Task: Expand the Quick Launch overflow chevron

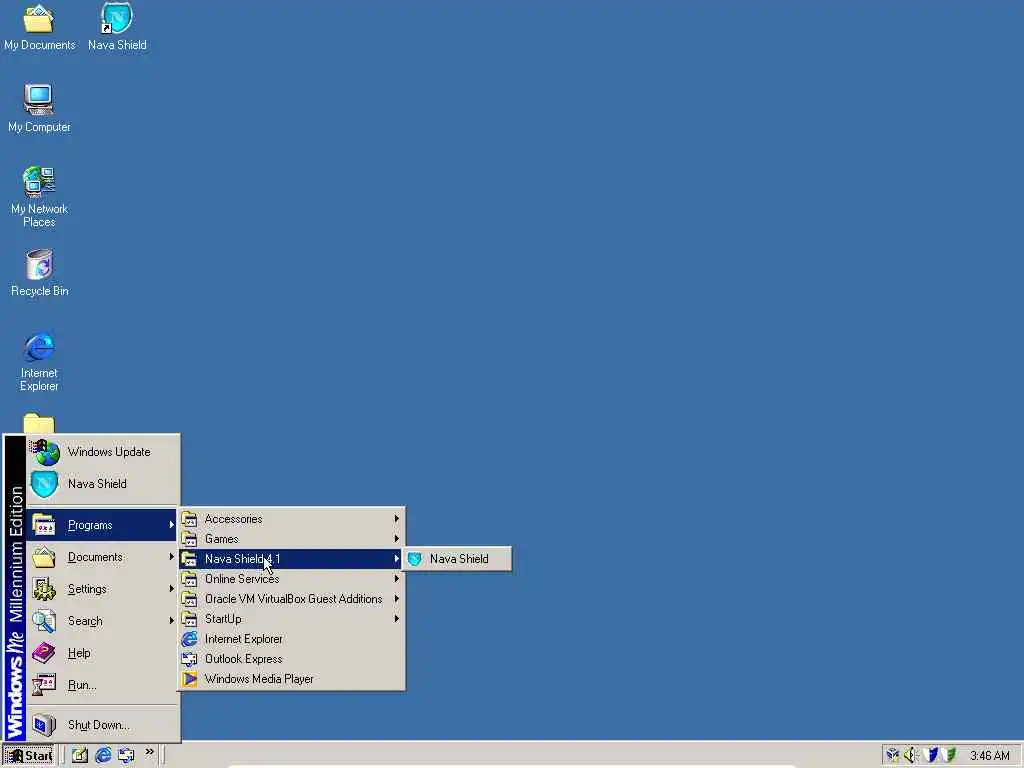Action: pos(150,752)
